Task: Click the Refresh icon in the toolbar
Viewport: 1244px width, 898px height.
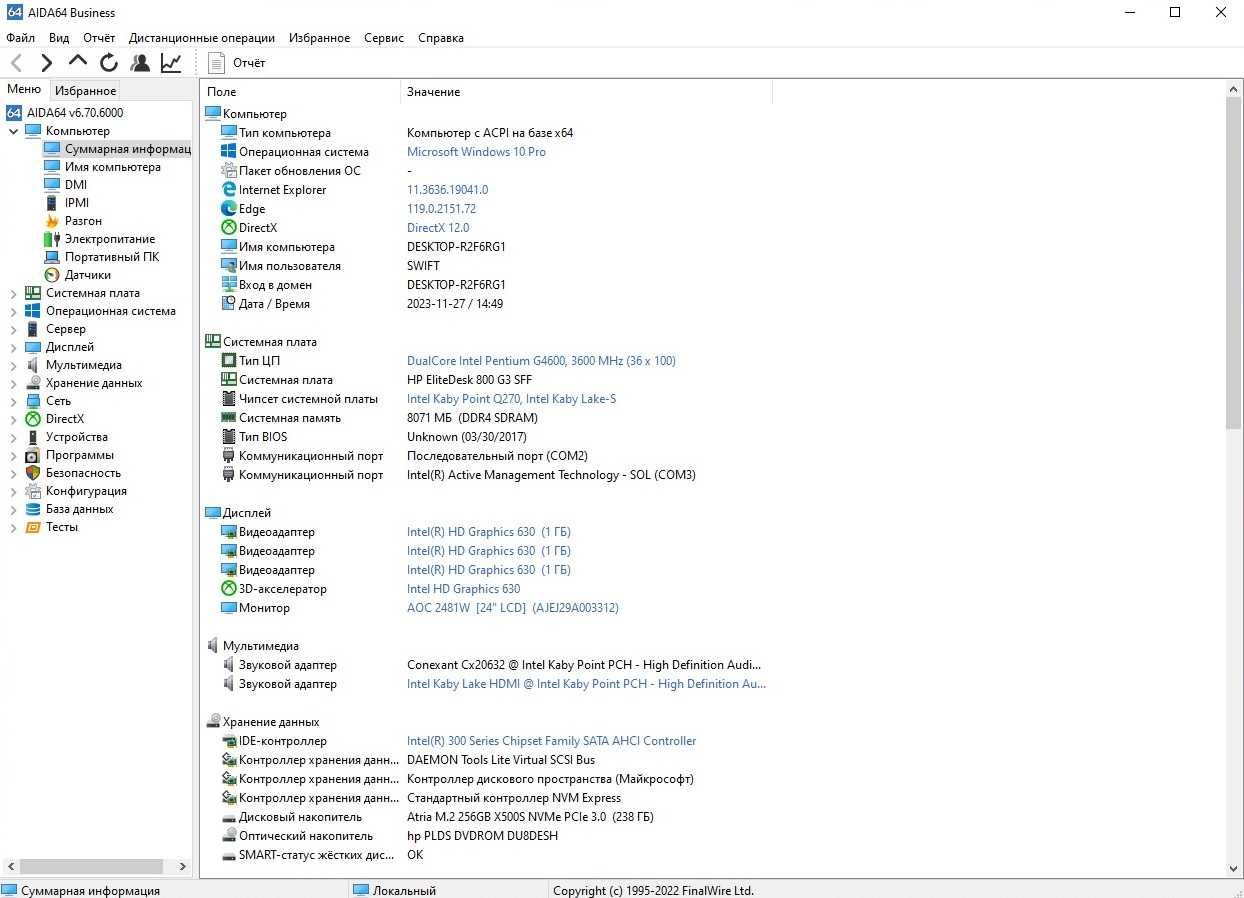Action: pos(109,63)
